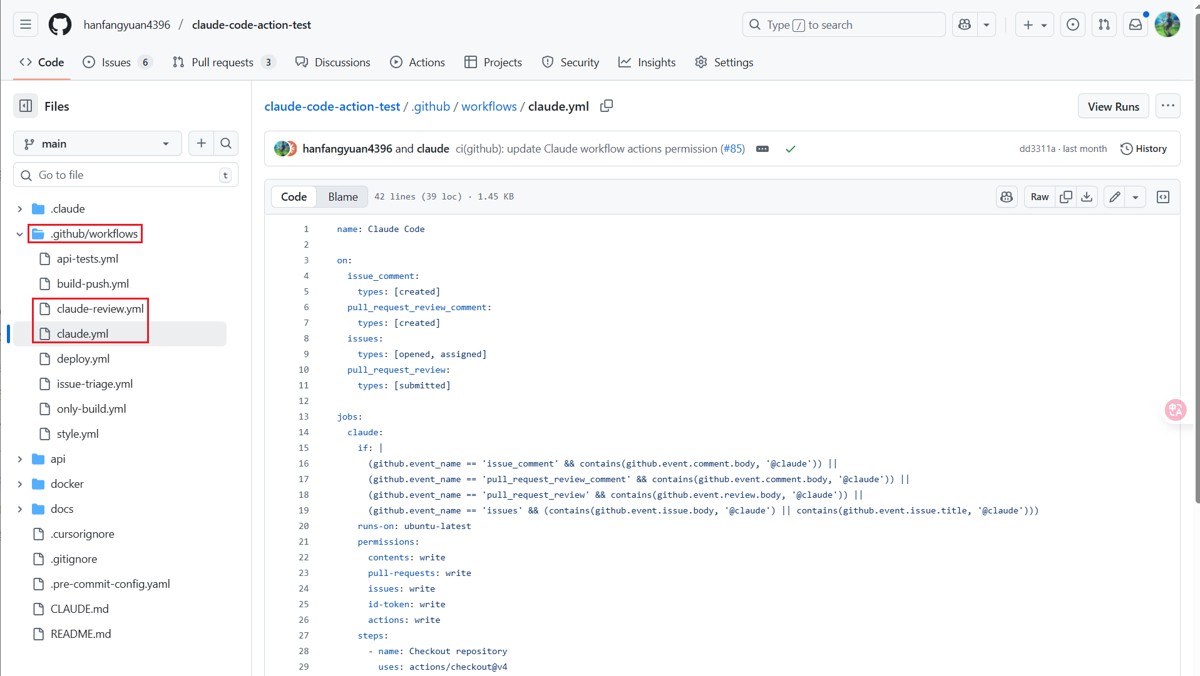Open file History

click(x=1143, y=149)
